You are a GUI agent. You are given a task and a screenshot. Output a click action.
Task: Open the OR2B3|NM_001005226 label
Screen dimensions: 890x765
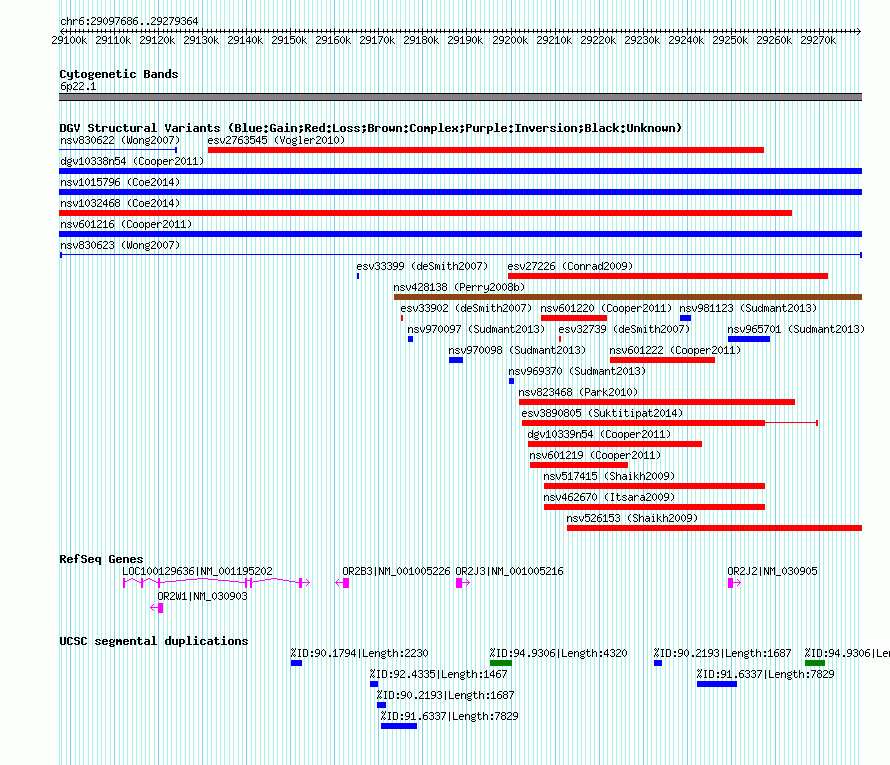[396, 571]
